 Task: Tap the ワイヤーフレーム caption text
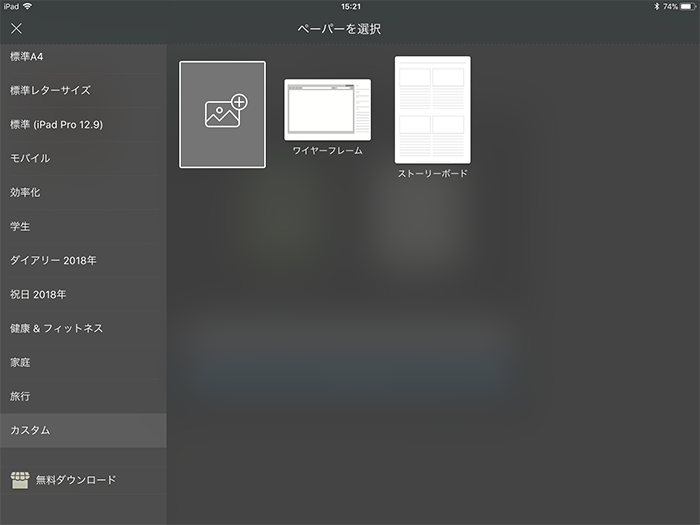click(327, 150)
